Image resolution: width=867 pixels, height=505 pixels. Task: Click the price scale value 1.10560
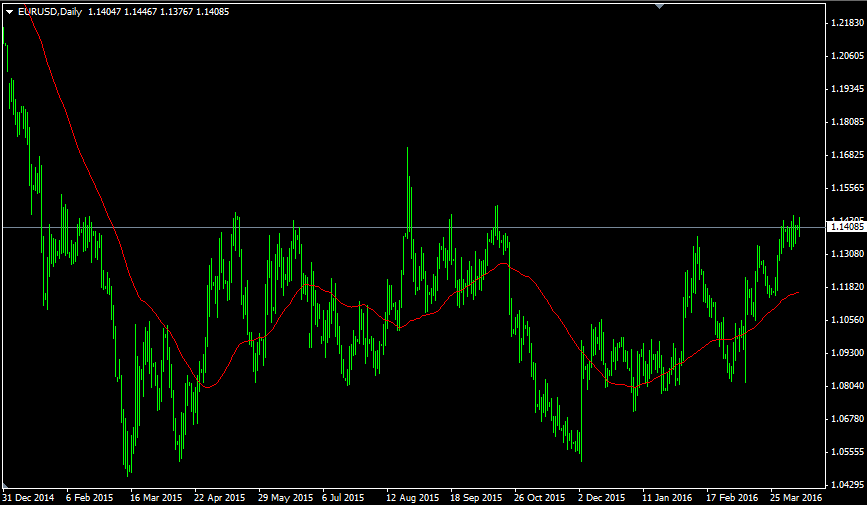pos(847,320)
